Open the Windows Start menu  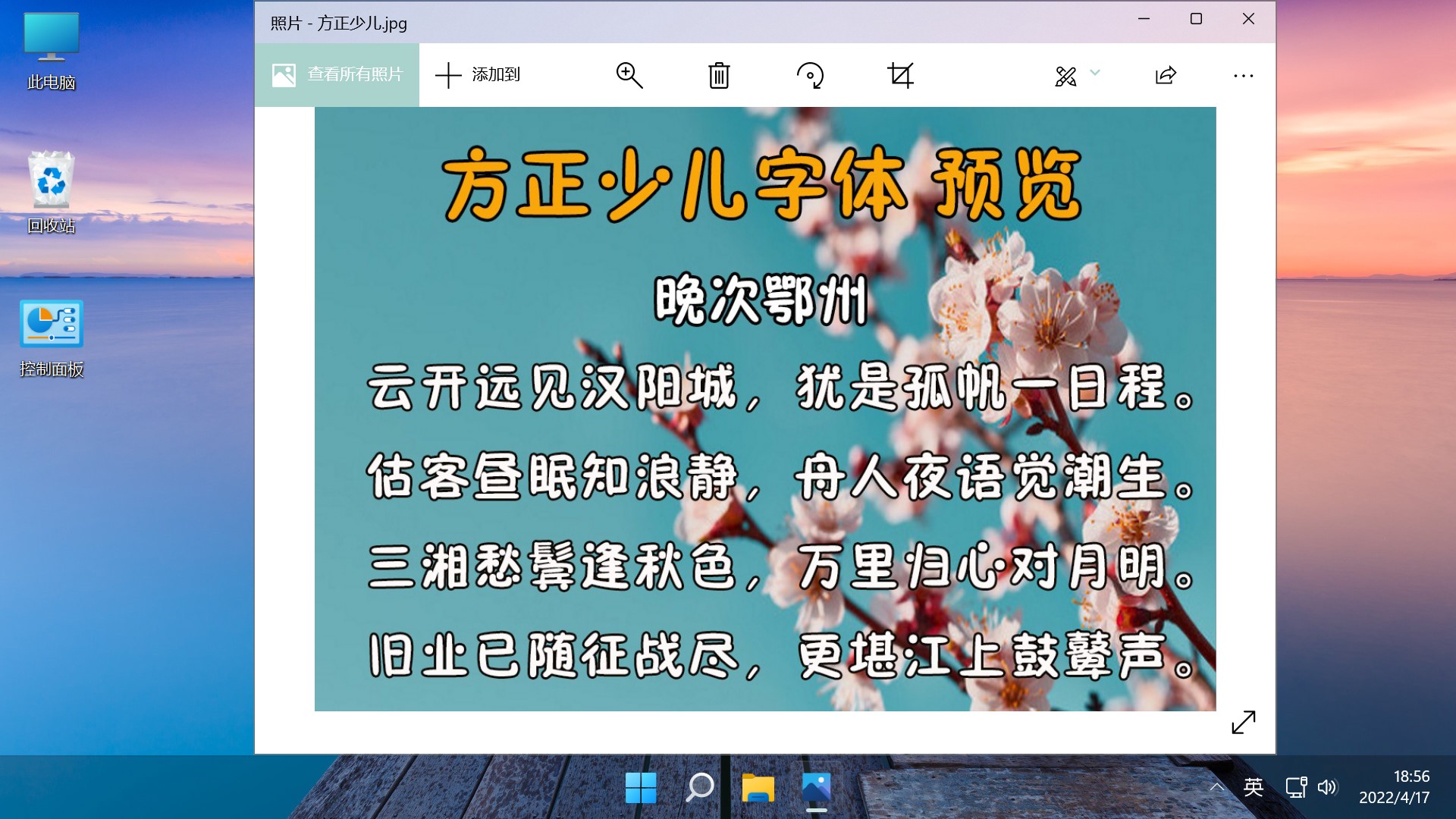coord(641,788)
